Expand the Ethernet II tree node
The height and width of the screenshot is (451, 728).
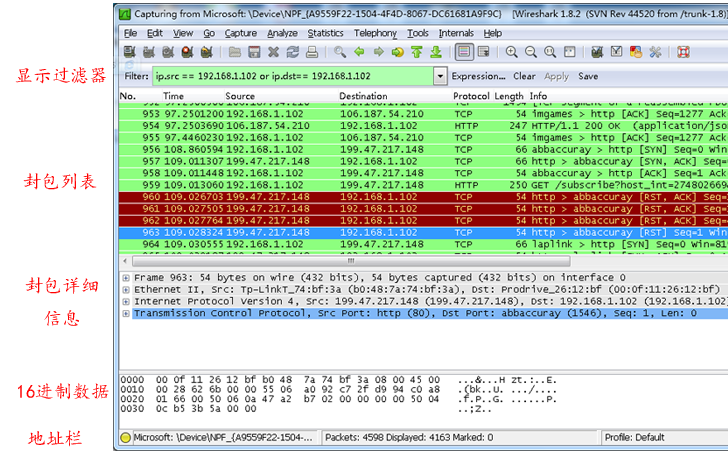[126, 290]
